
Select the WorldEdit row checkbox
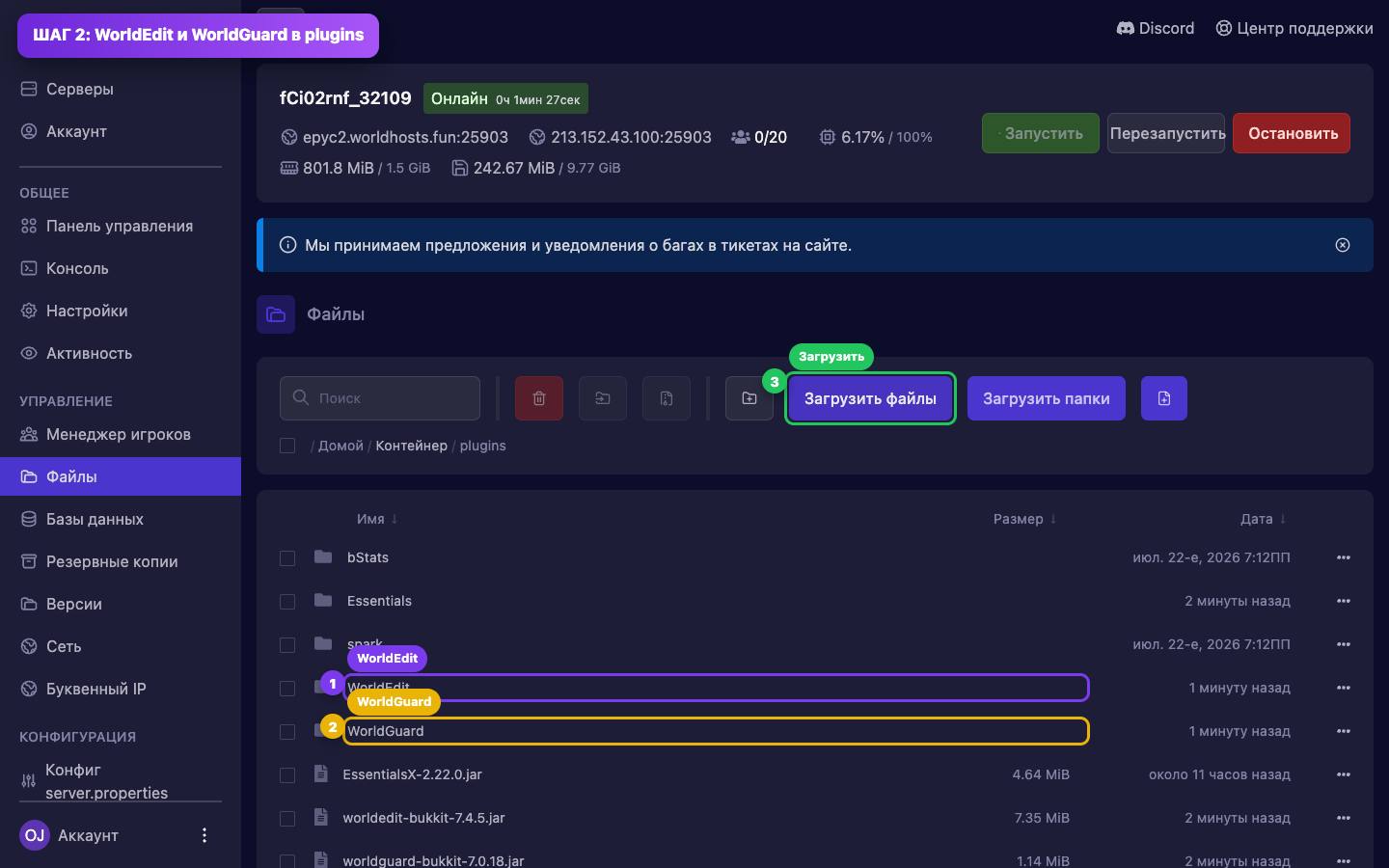[287, 689]
